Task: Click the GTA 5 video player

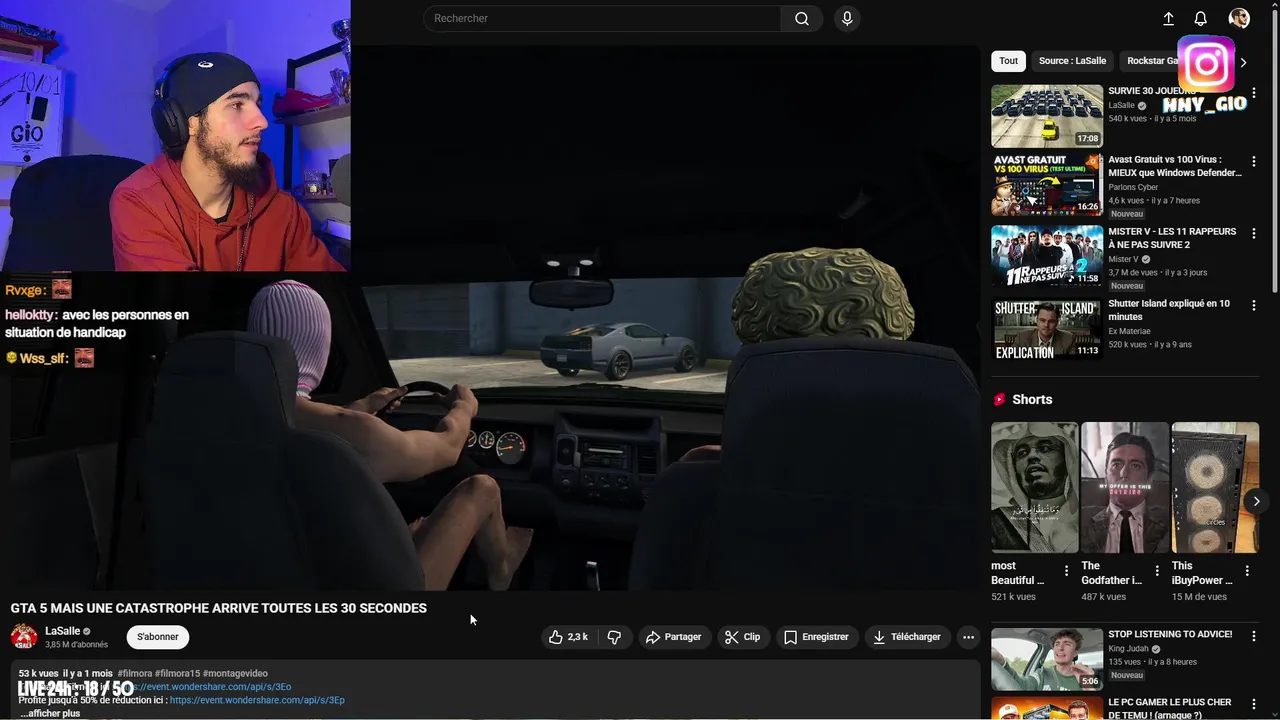Action: (x=495, y=318)
